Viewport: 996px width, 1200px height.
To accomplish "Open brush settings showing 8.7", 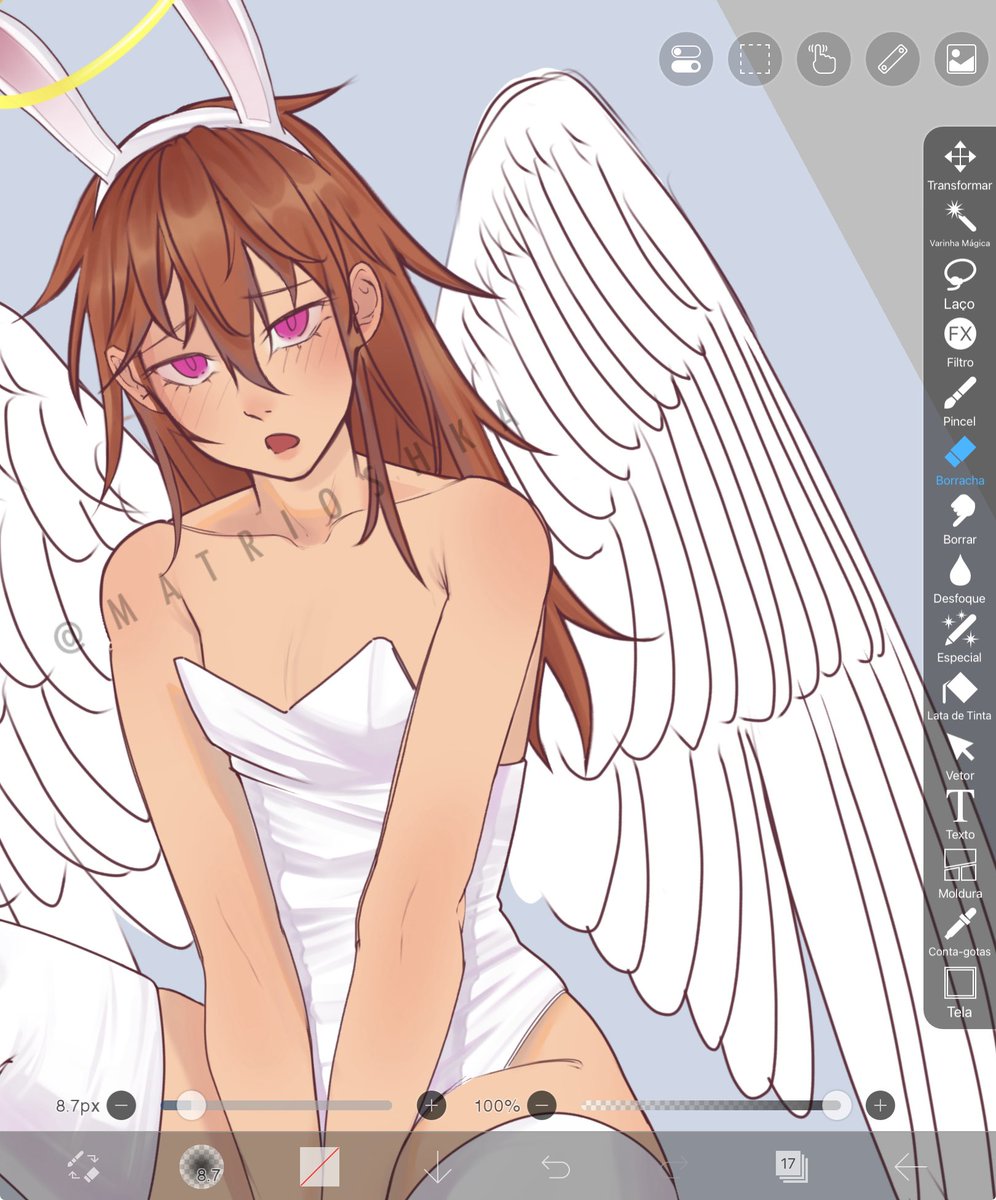I will coord(201,1165).
